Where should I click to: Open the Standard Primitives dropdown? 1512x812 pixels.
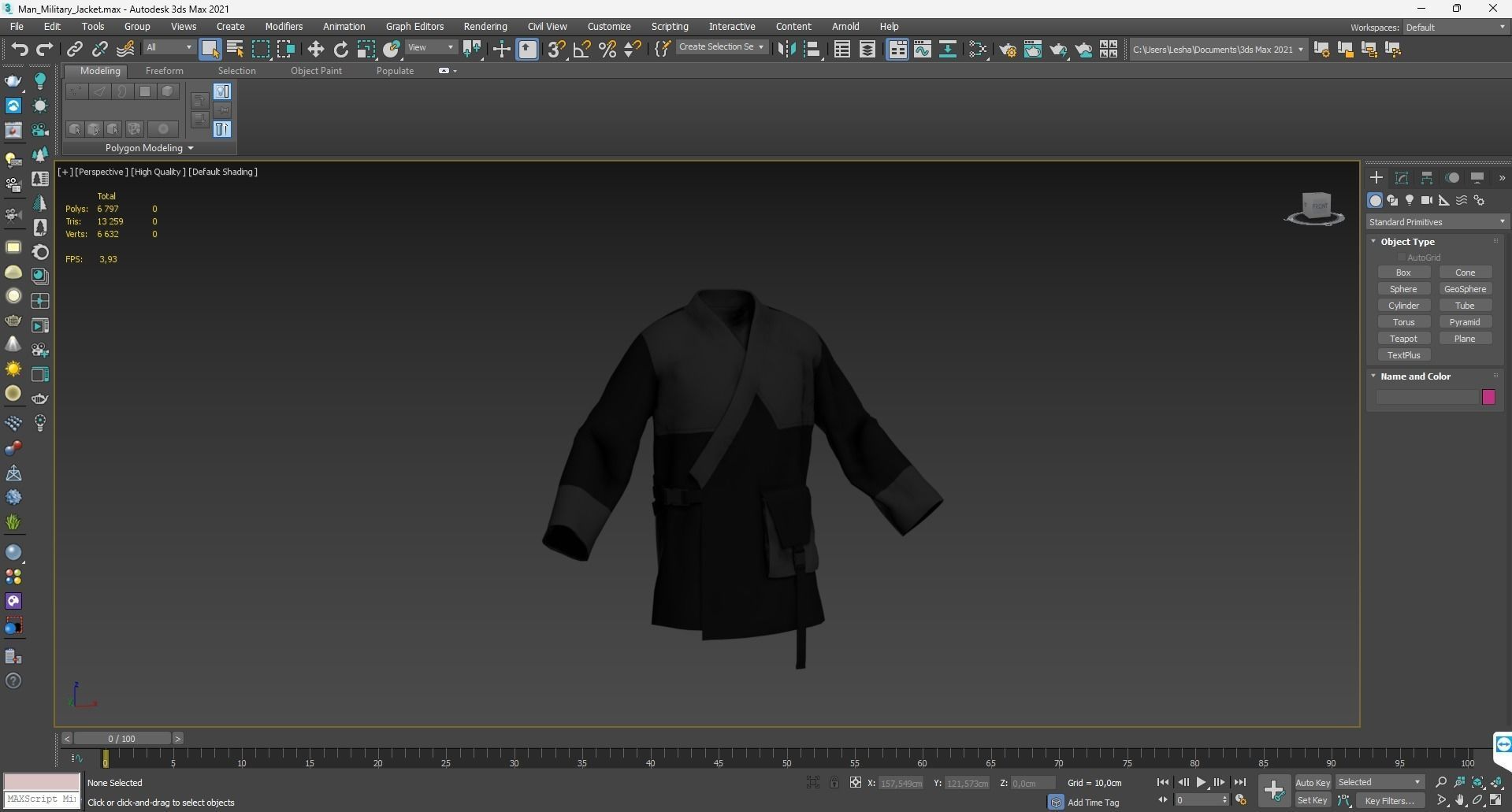click(1437, 222)
